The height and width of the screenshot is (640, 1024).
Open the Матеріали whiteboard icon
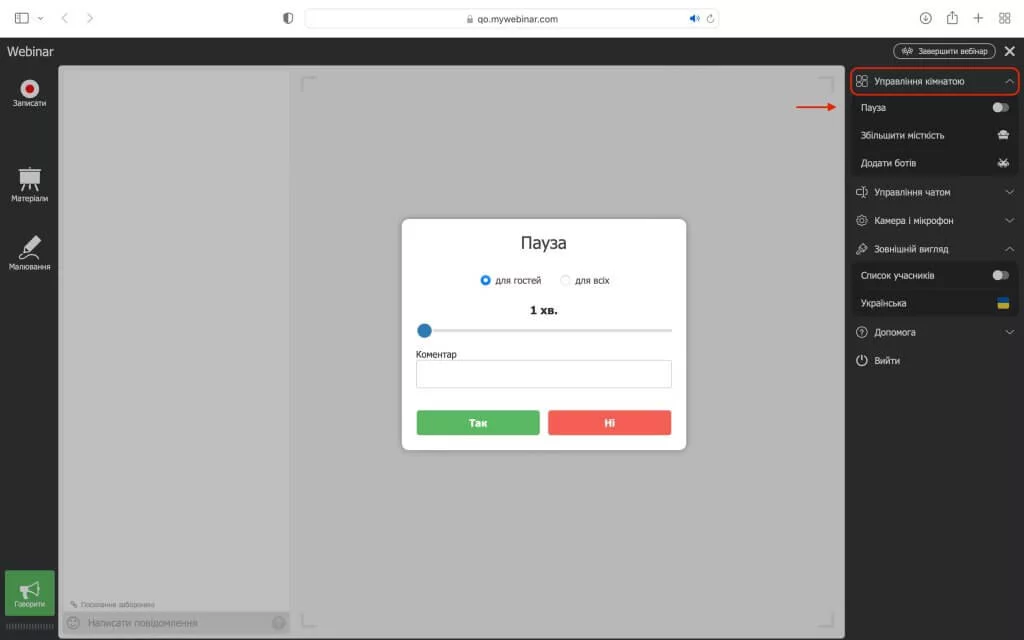[29, 179]
